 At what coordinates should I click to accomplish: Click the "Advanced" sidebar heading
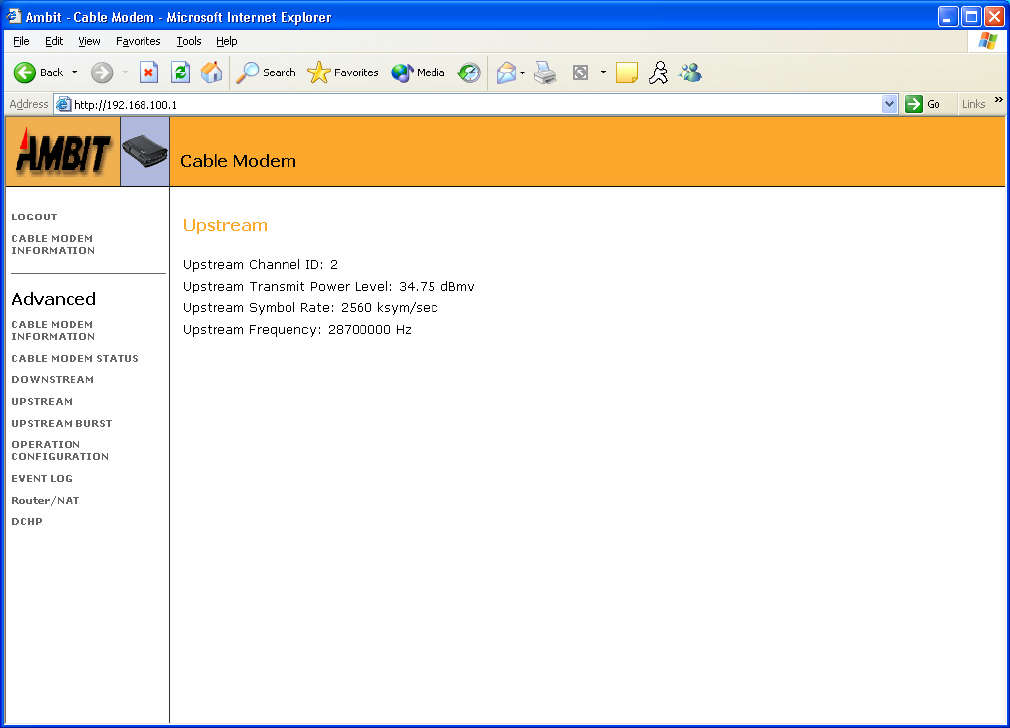tap(53, 299)
